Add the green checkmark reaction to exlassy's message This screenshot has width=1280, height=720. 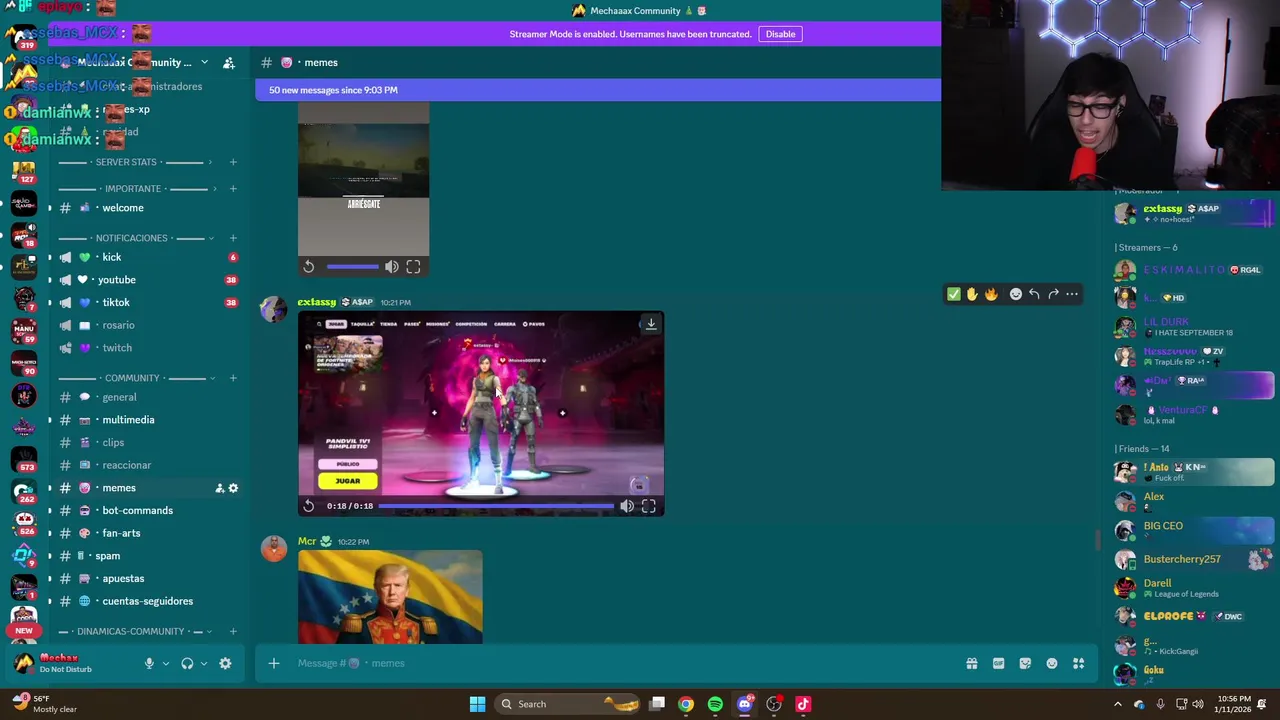[954, 294]
